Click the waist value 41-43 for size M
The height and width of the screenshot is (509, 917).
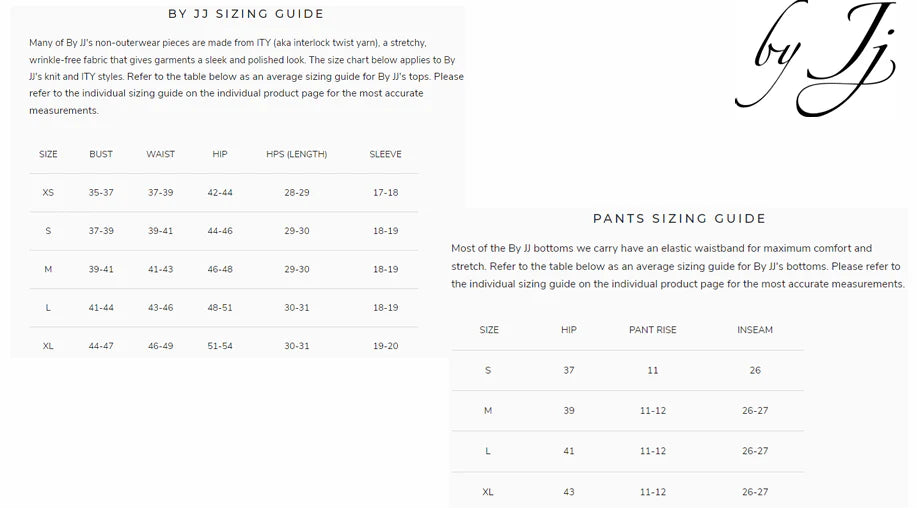[160, 270]
